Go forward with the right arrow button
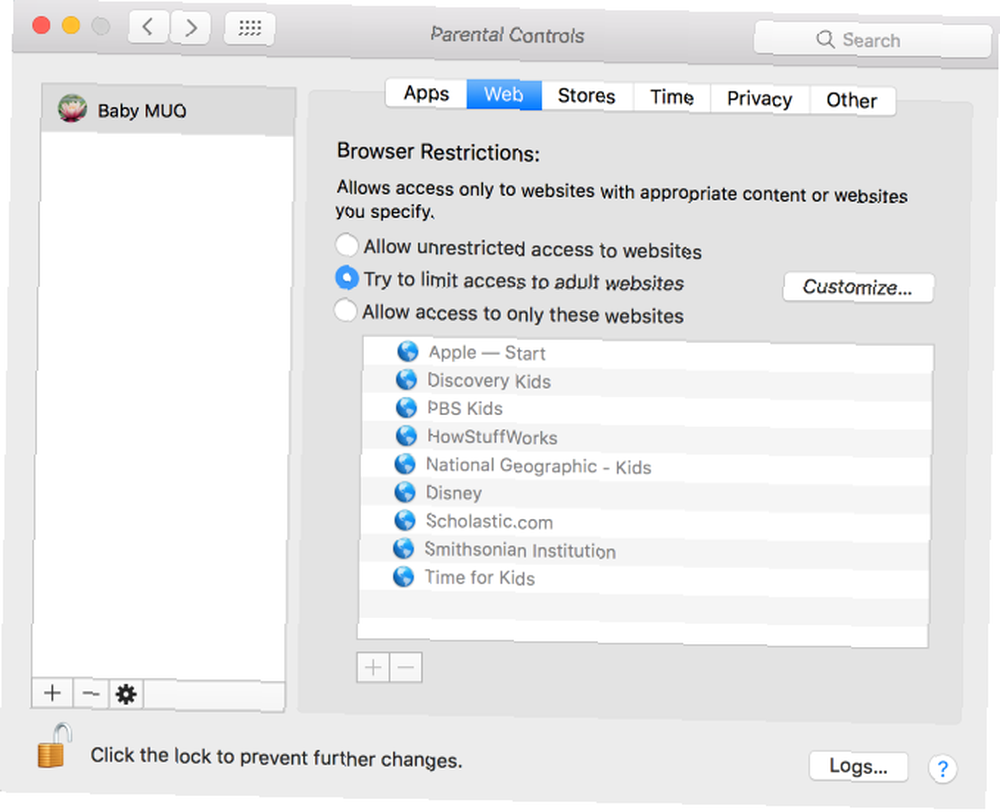 (x=190, y=27)
